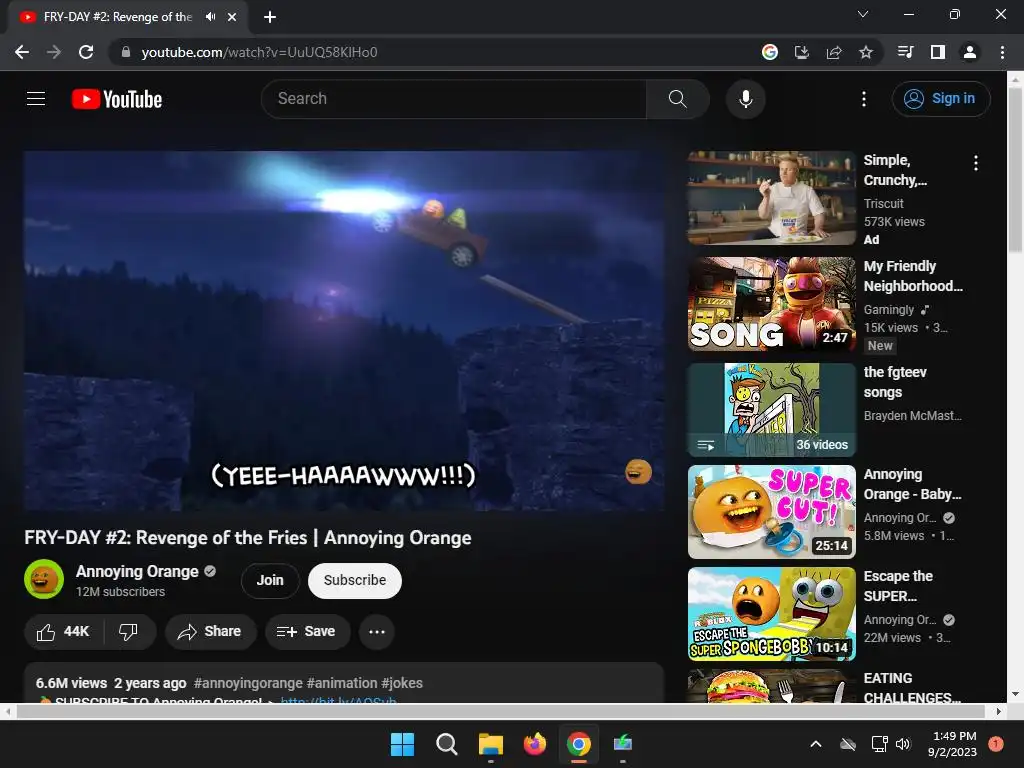Subscribe to Annoying Orange
This screenshot has height=768, width=1024.
click(x=355, y=580)
